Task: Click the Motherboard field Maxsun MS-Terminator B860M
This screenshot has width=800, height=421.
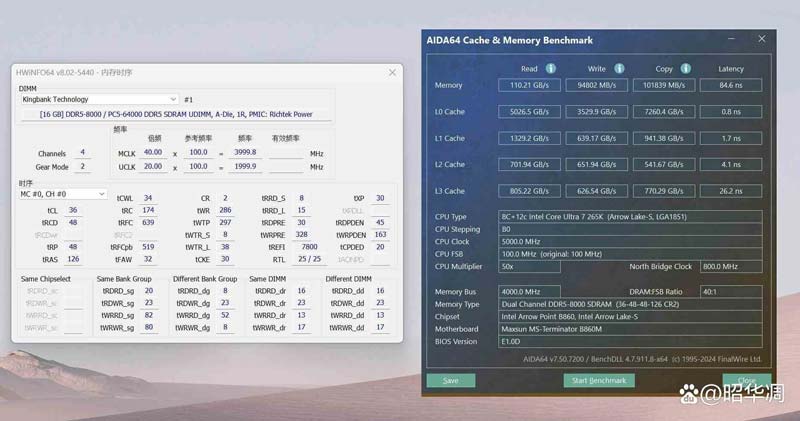Action: [x=630, y=329]
